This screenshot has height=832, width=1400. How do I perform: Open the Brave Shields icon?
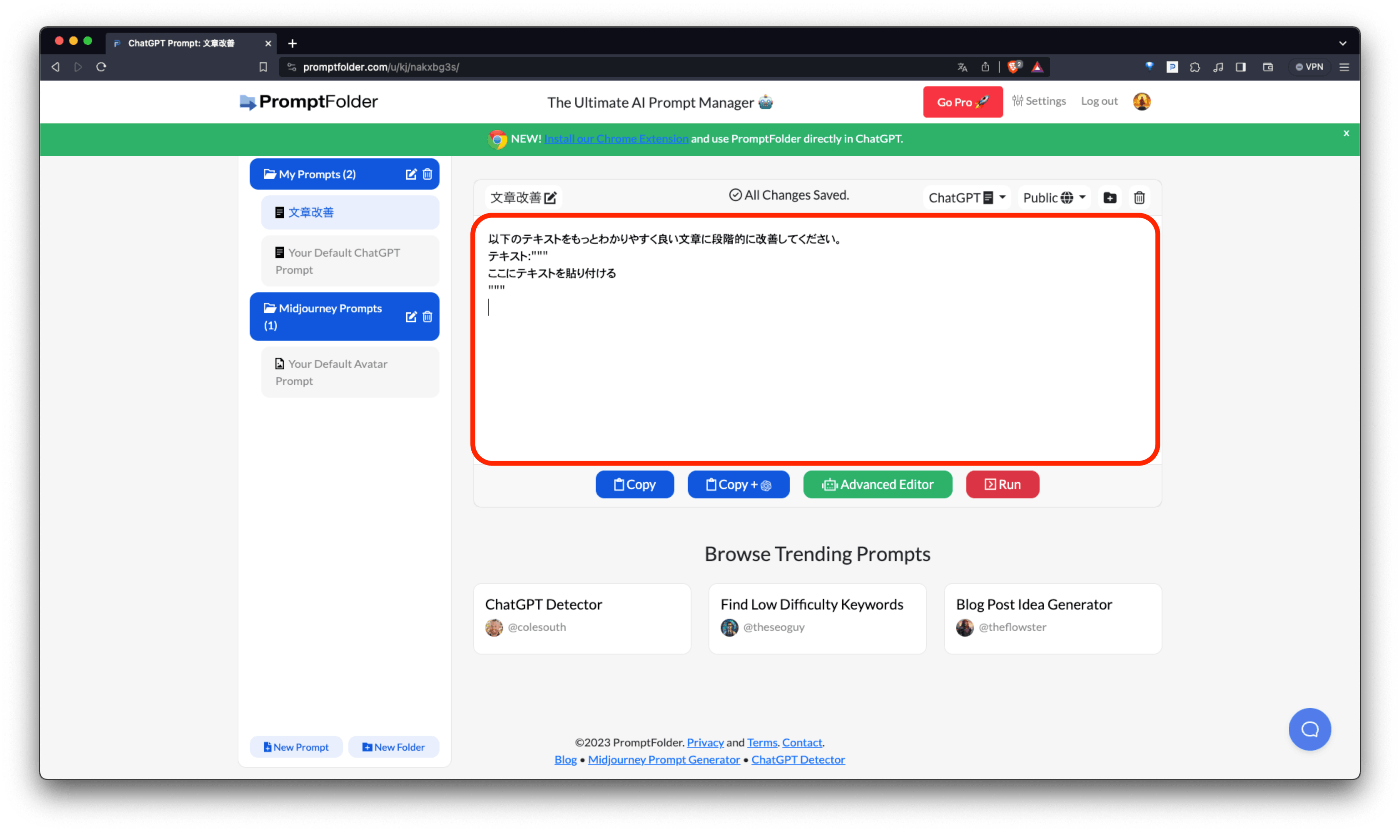point(1014,67)
